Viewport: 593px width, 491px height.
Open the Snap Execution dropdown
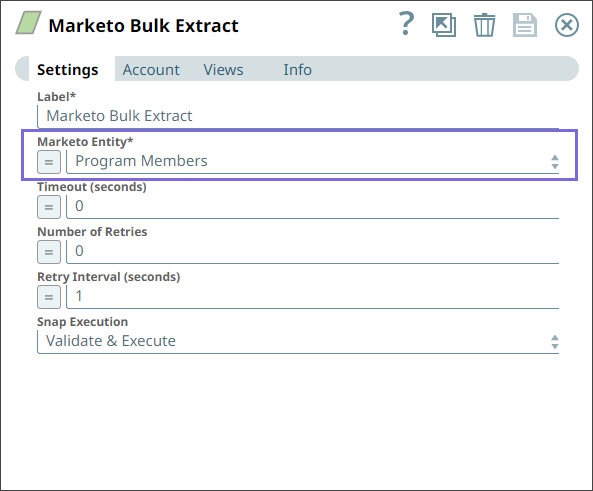tap(298, 342)
